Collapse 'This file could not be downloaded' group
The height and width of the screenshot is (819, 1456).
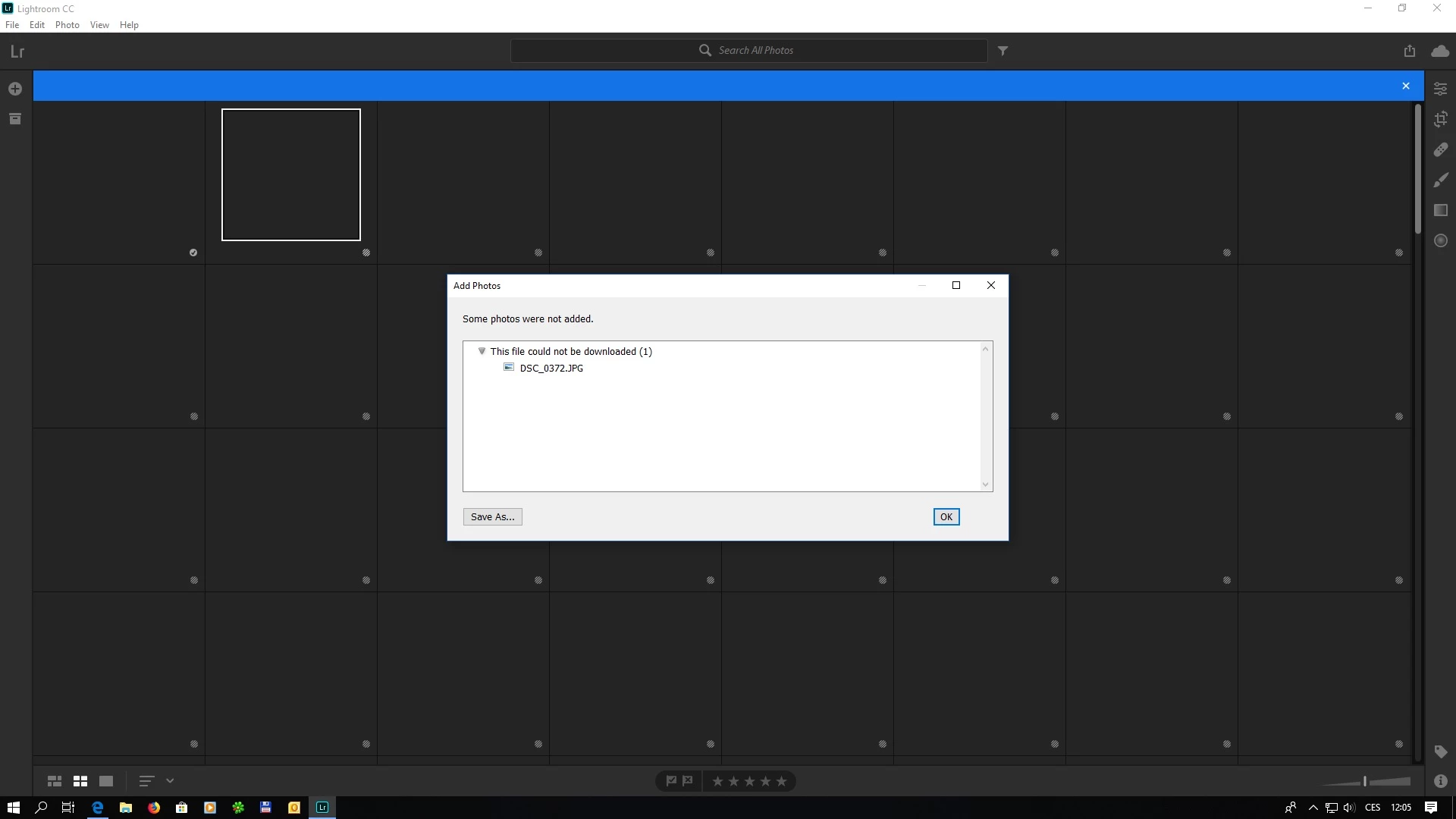click(x=482, y=351)
